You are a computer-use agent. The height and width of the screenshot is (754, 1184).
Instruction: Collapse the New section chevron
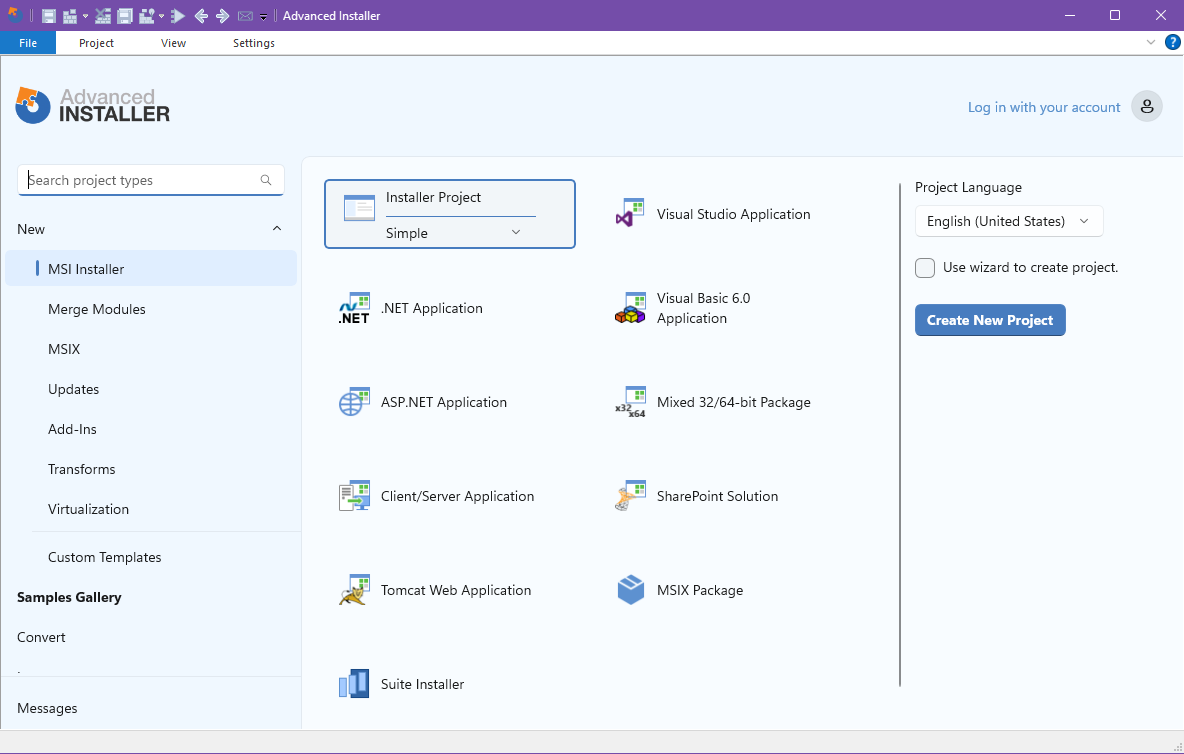coord(277,229)
